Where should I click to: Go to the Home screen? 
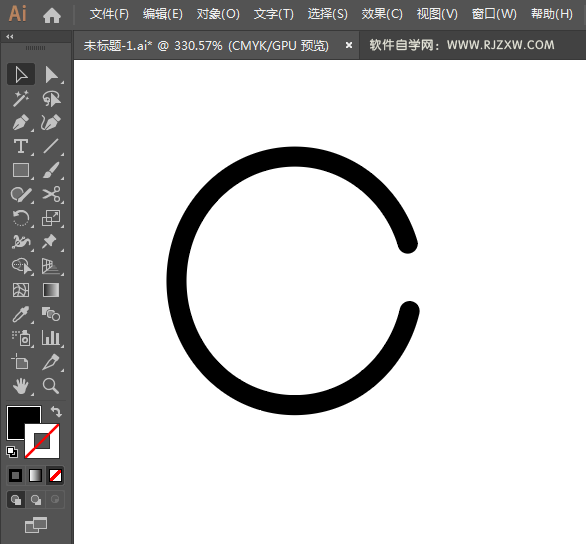52,15
